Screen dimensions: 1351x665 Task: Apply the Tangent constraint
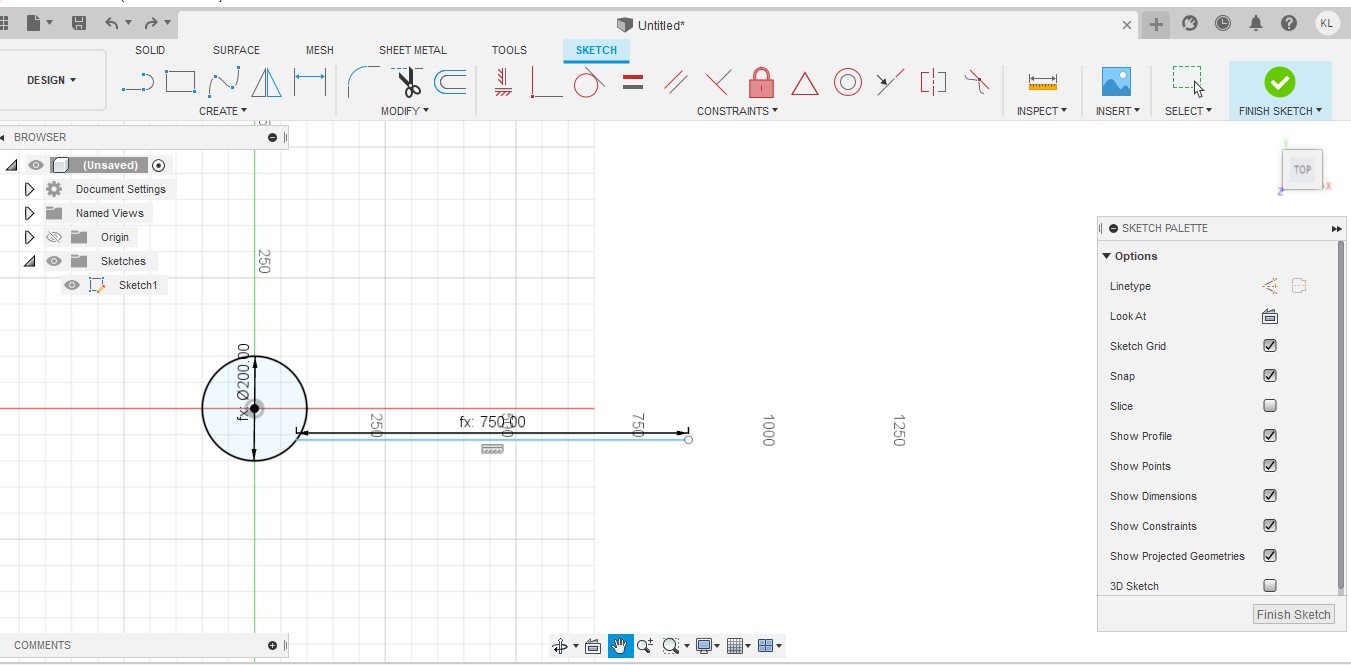point(589,82)
